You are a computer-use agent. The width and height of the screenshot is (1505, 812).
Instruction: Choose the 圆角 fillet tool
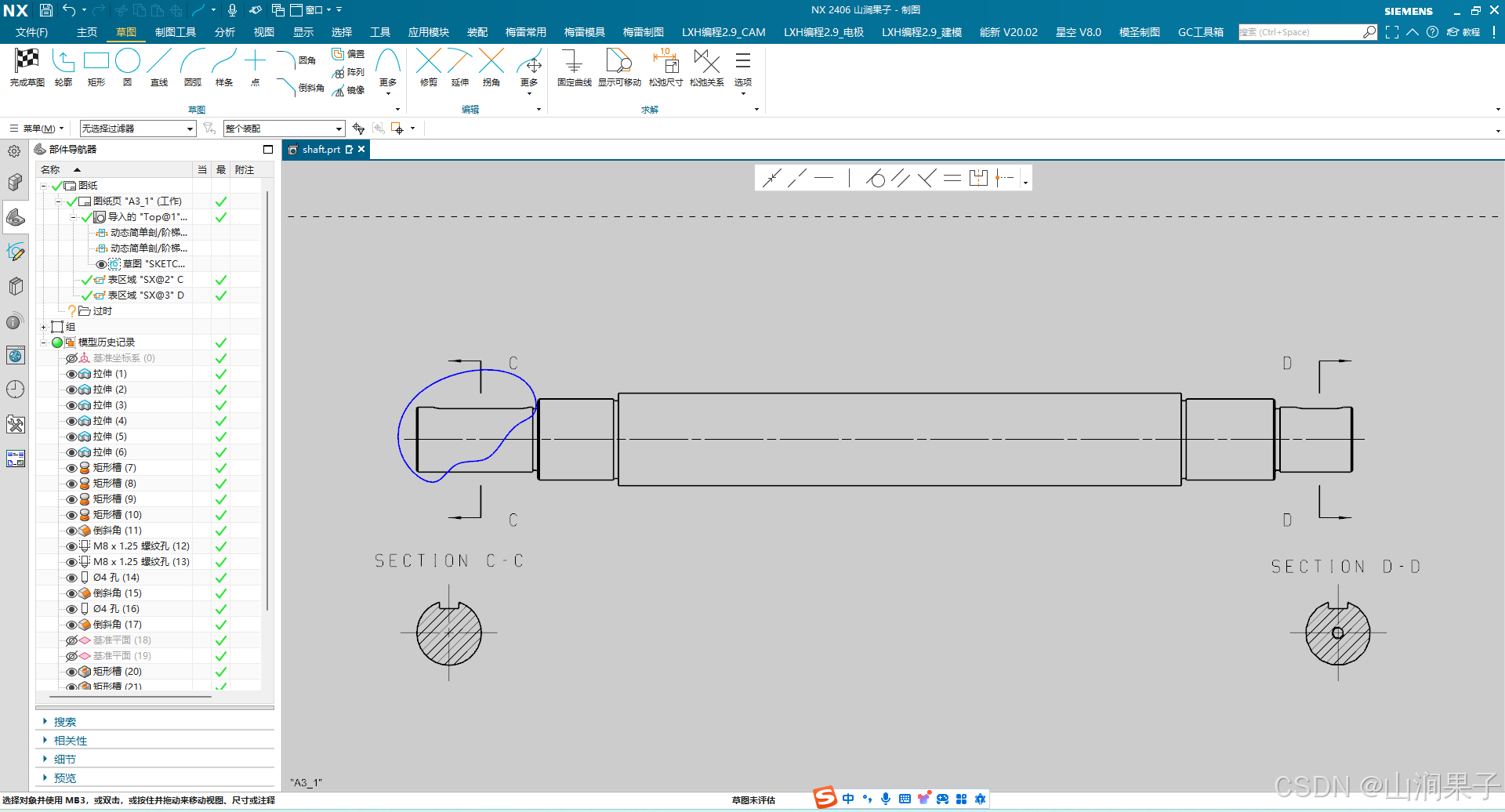click(297, 60)
